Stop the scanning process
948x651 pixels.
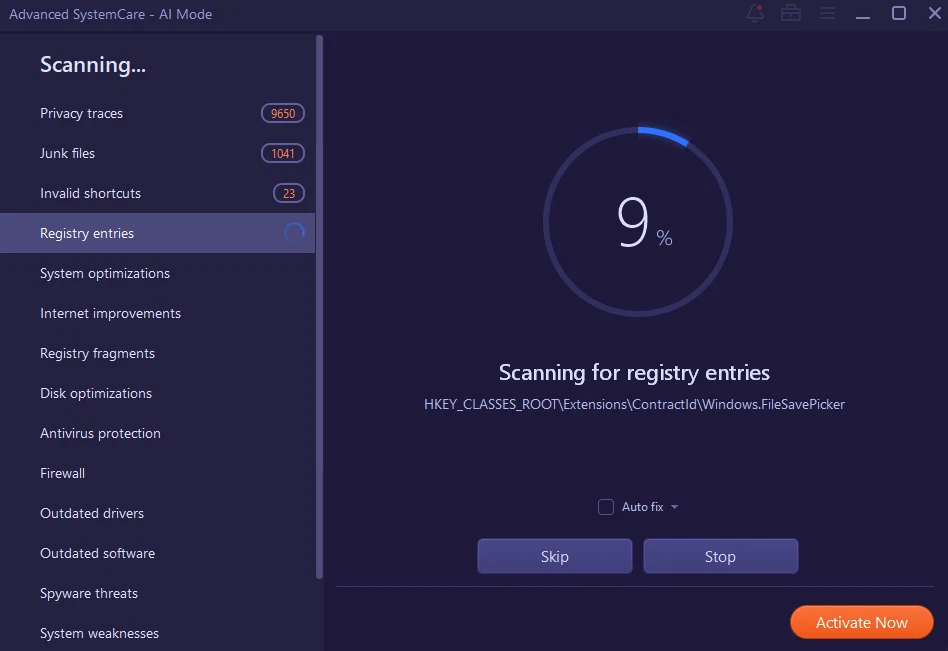pos(720,556)
